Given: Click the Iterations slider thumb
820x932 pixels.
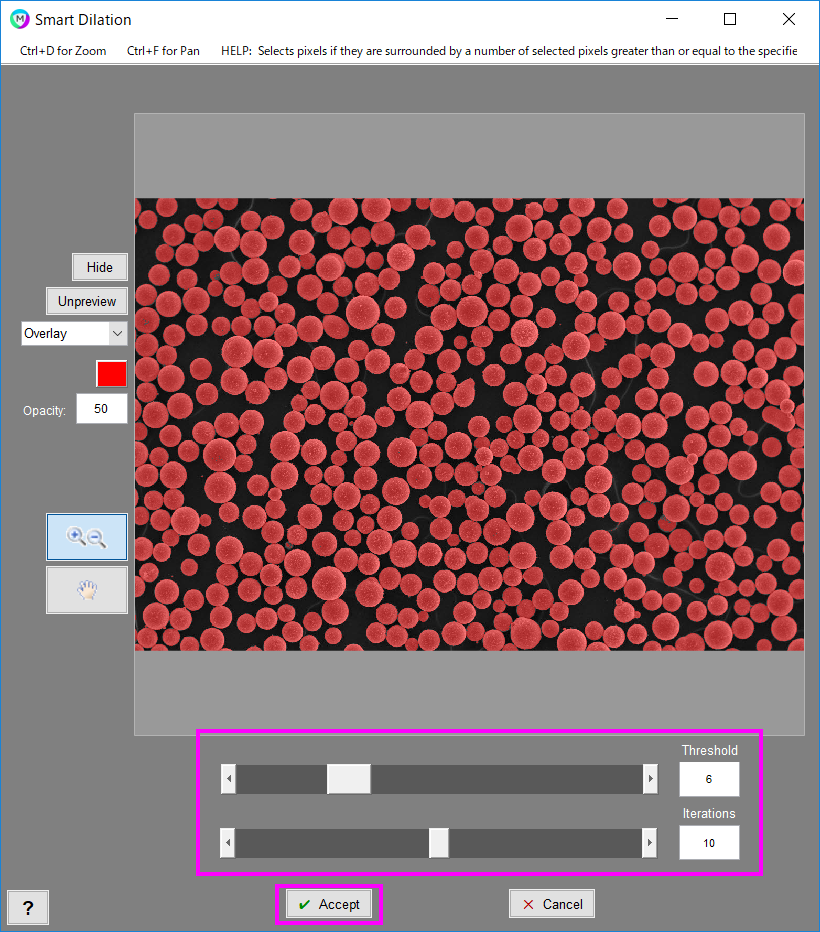Looking at the screenshot, I should tap(439, 843).
